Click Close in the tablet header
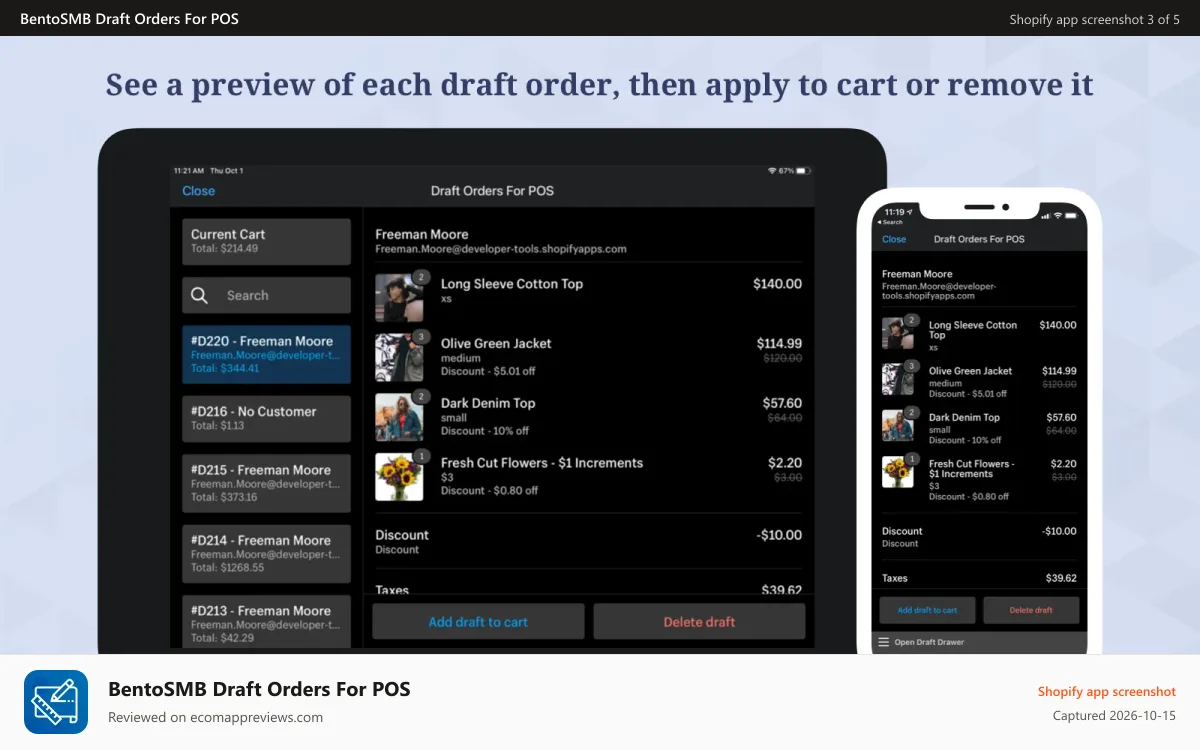 [198, 191]
